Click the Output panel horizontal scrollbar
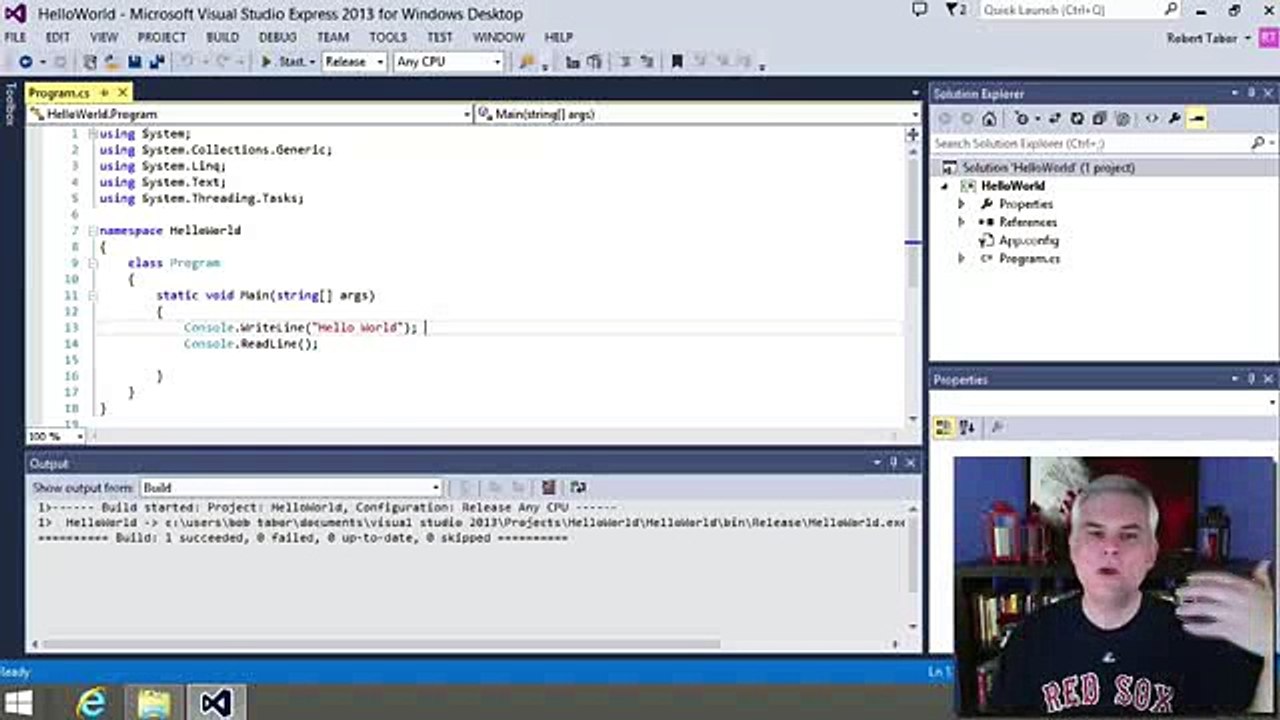The height and width of the screenshot is (720, 1280). (x=379, y=644)
